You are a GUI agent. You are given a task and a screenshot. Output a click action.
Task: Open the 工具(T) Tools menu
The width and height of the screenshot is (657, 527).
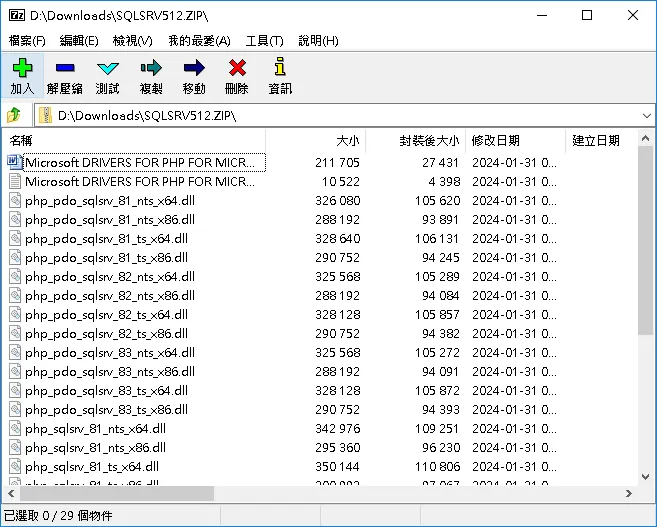tap(264, 41)
